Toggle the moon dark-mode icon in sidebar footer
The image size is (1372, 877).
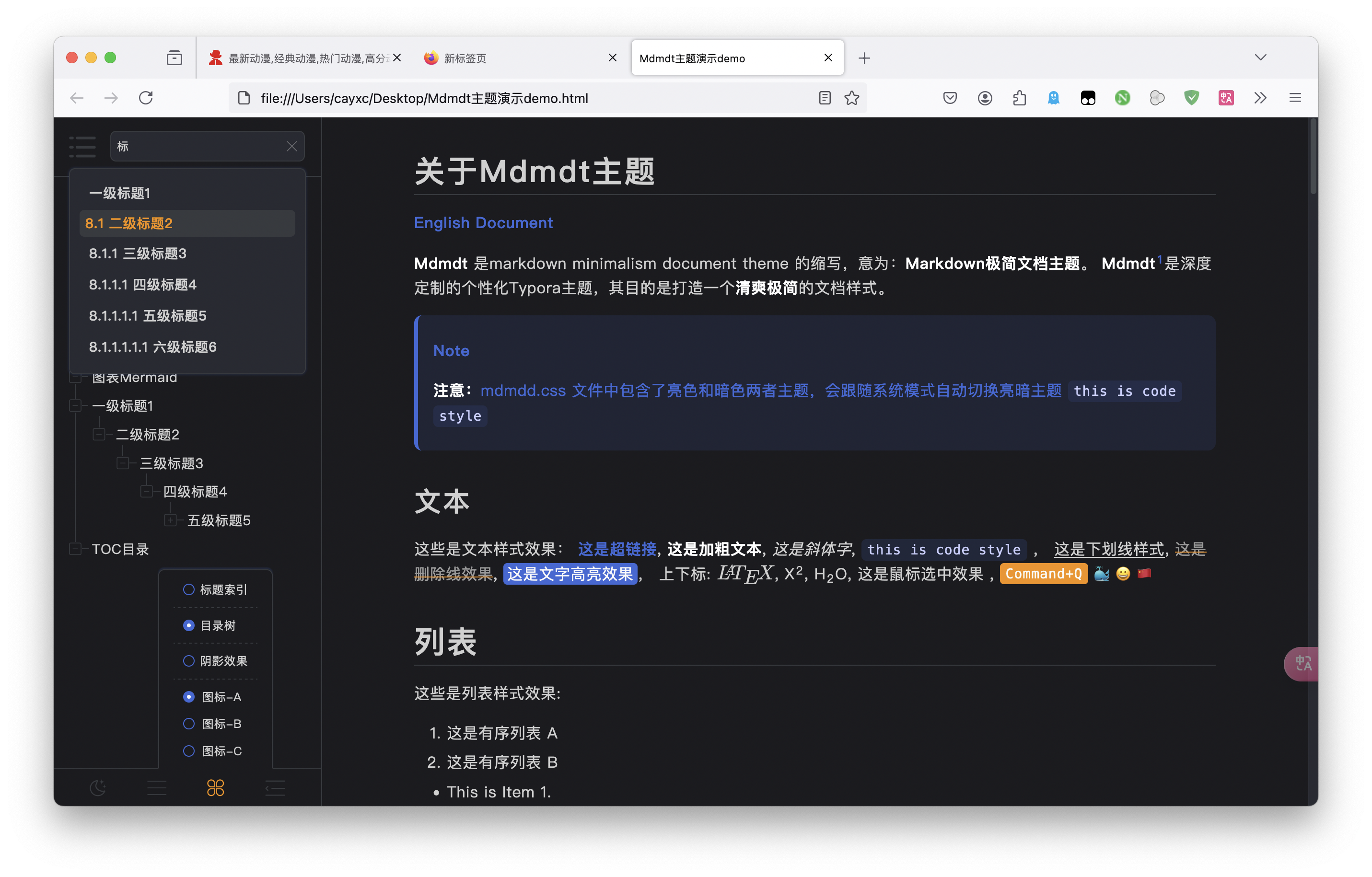(98, 787)
